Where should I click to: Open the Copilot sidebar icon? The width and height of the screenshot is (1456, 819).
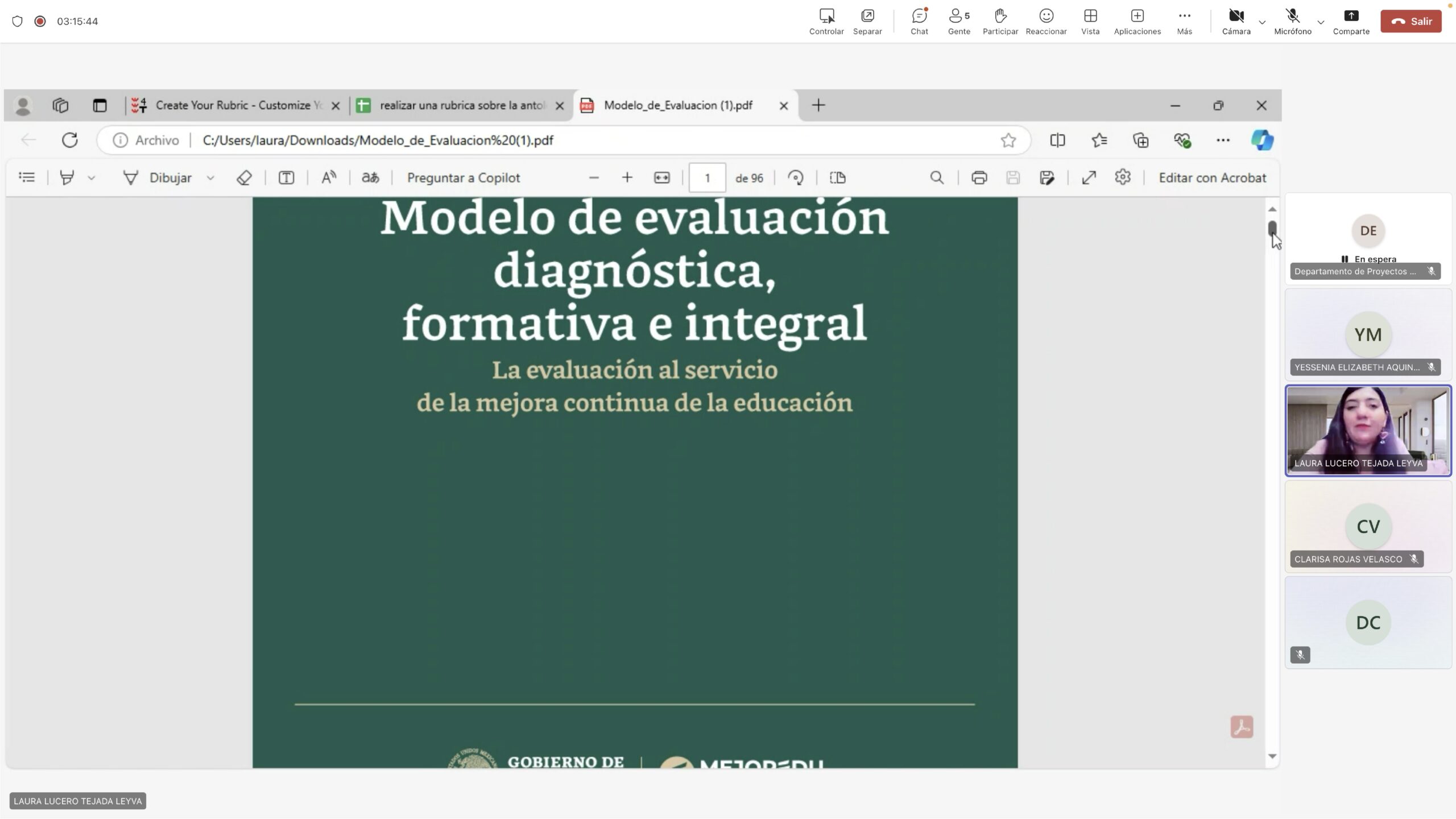tap(1262, 140)
